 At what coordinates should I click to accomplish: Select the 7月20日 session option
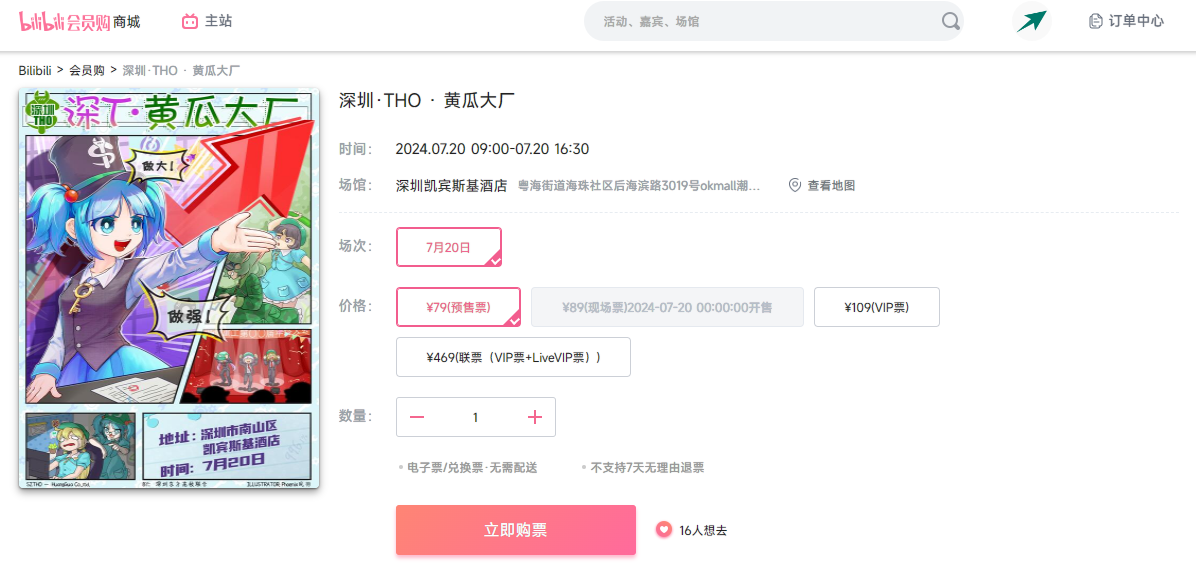(448, 247)
